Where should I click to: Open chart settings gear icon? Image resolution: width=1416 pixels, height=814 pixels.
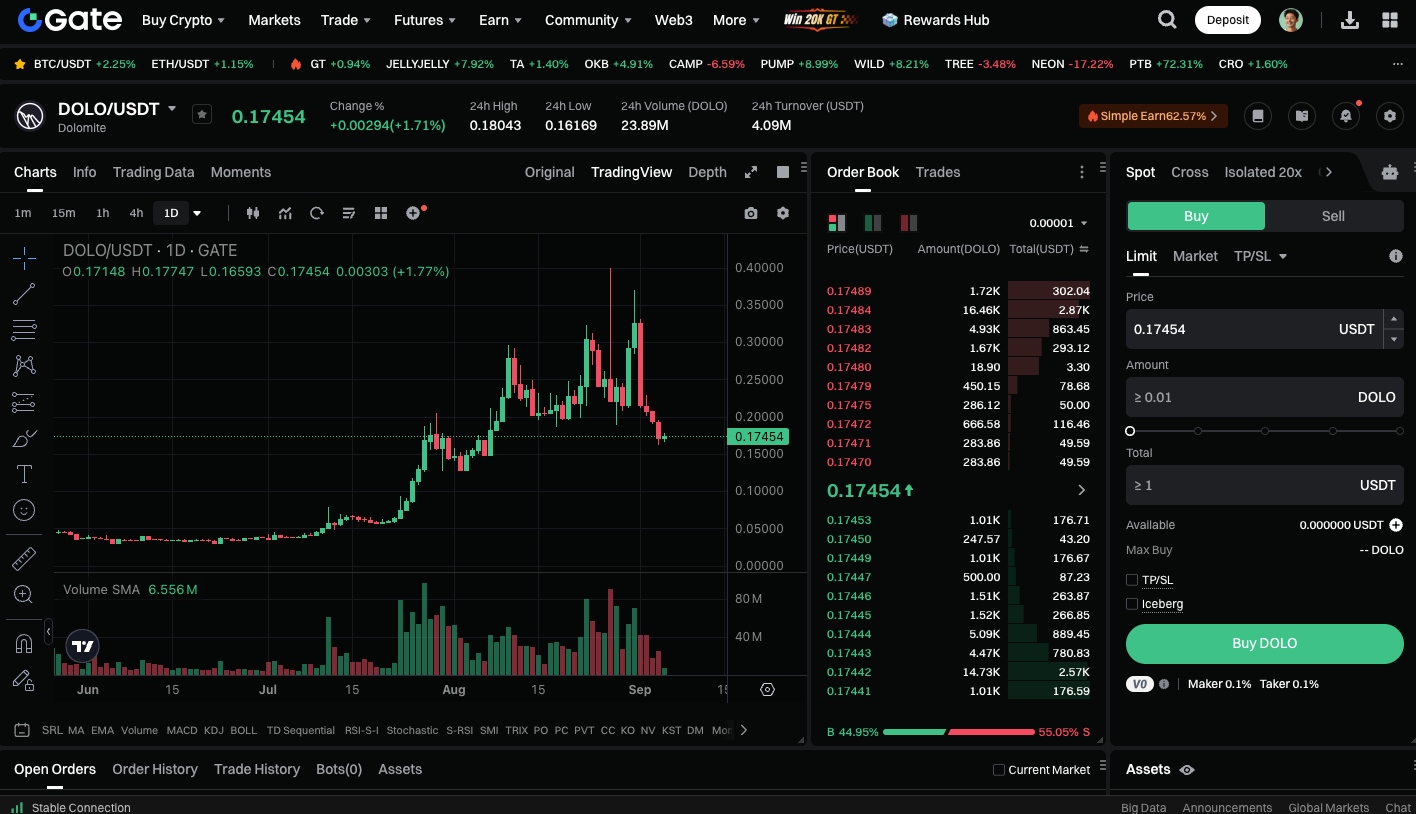[x=783, y=213]
